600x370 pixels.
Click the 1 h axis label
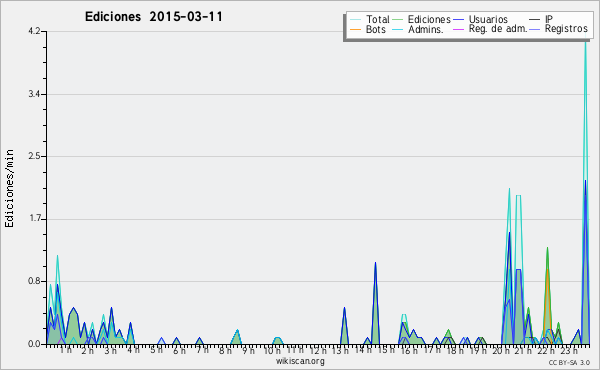tap(66, 350)
